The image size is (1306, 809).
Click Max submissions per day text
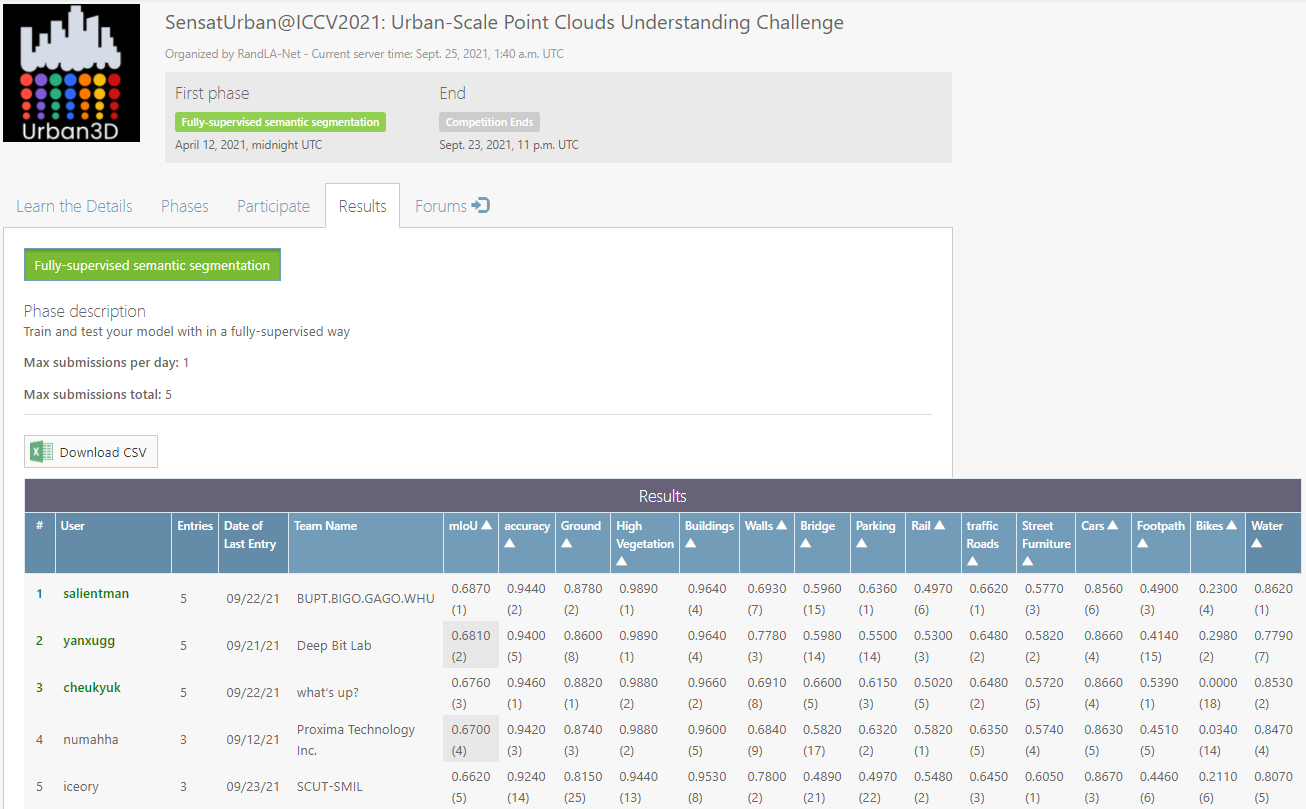point(106,362)
